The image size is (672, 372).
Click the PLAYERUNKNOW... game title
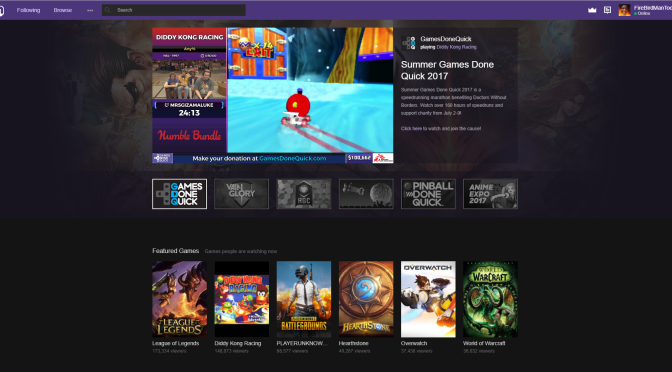point(302,343)
